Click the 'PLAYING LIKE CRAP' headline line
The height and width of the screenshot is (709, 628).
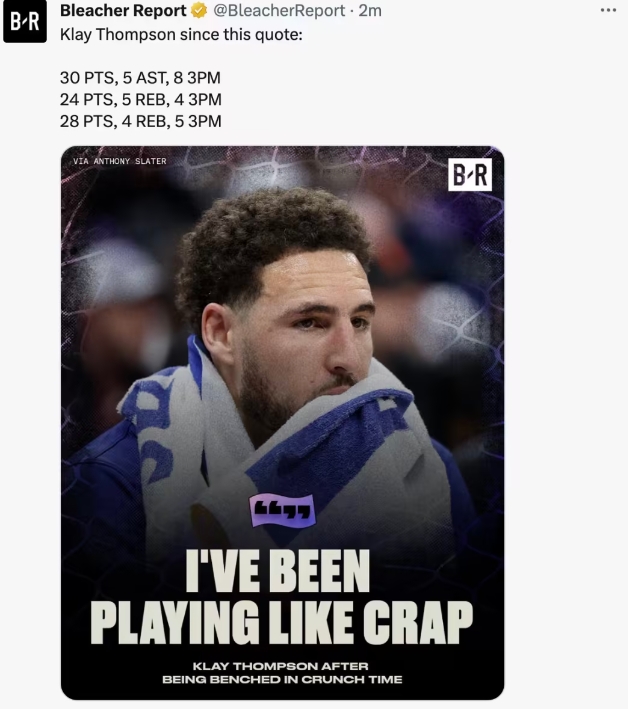click(x=282, y=622)
